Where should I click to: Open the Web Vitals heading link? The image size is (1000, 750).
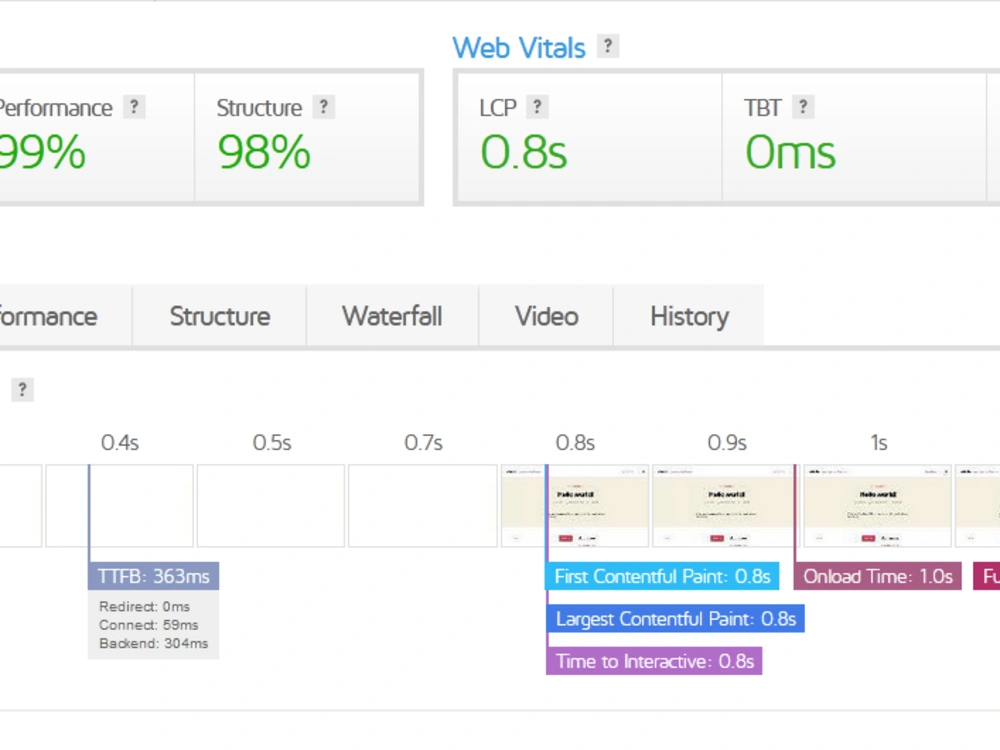click(518, 48)
